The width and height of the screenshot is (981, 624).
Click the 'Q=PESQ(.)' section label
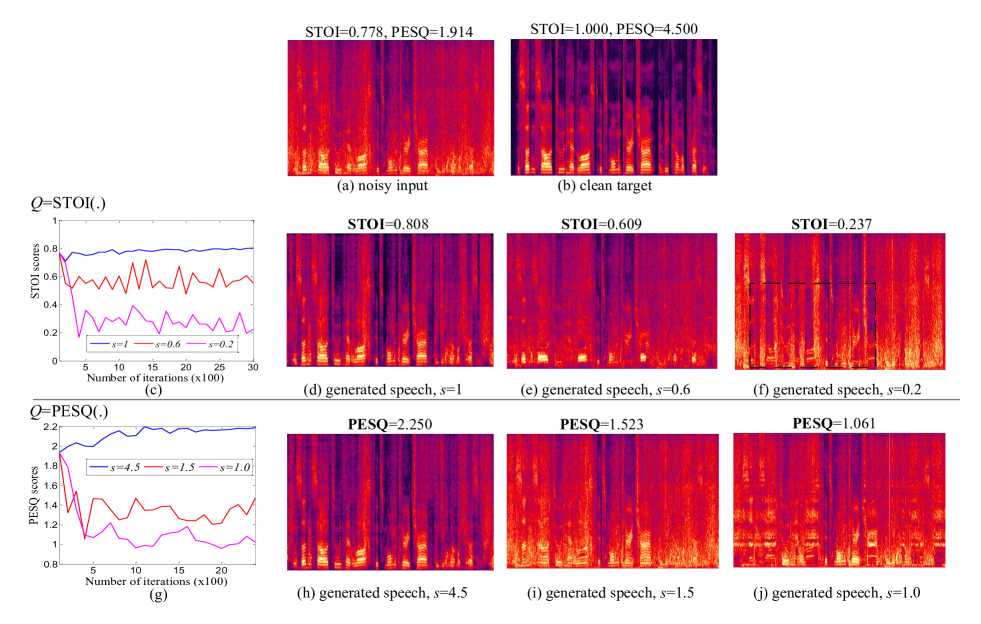(69, 412)
